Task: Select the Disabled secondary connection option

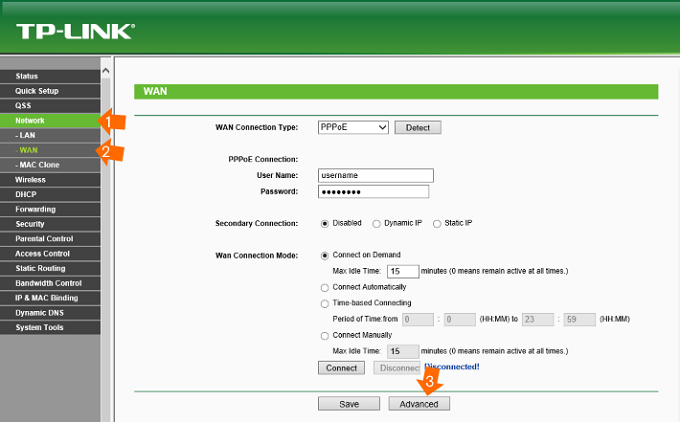Action: [325, 223]
